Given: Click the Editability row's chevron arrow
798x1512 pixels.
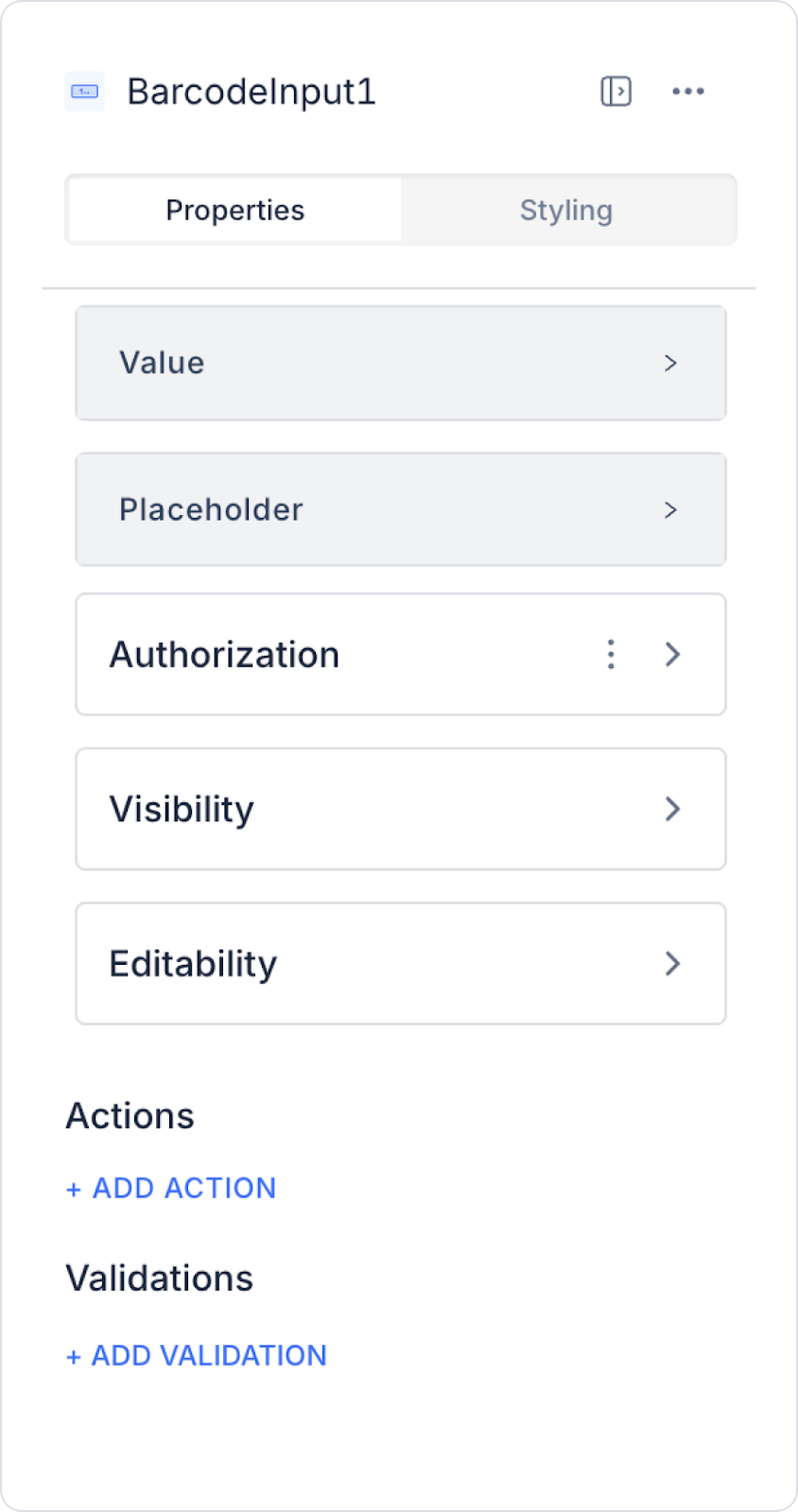Looking at the screenshot, I should click(x=672, y=964).
